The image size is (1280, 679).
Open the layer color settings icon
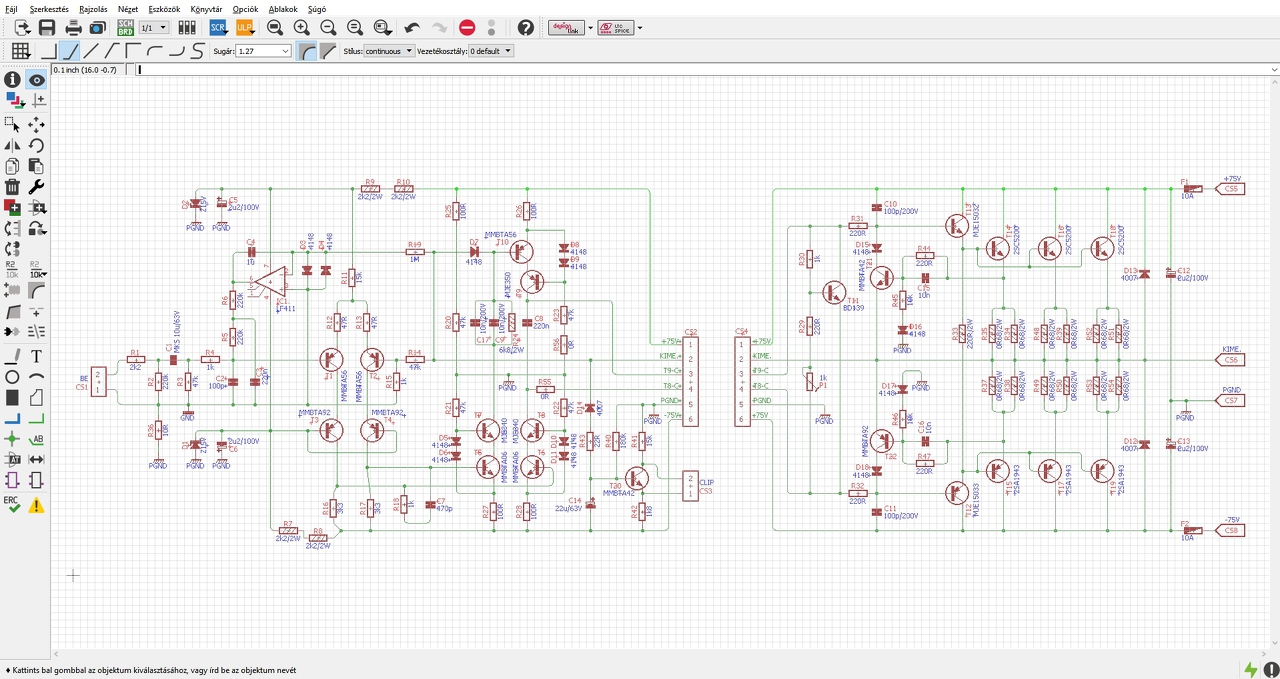14,99
